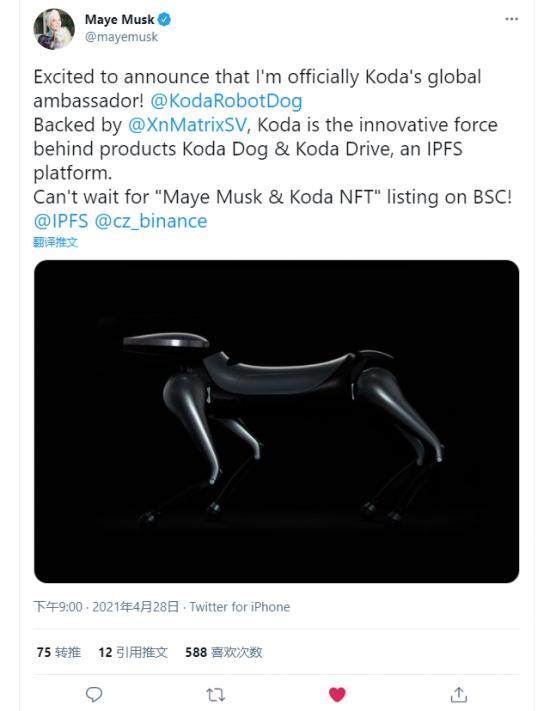Open the Maye Musk display name
Screen dimensions: 550x711
click(x=119, y=19)
